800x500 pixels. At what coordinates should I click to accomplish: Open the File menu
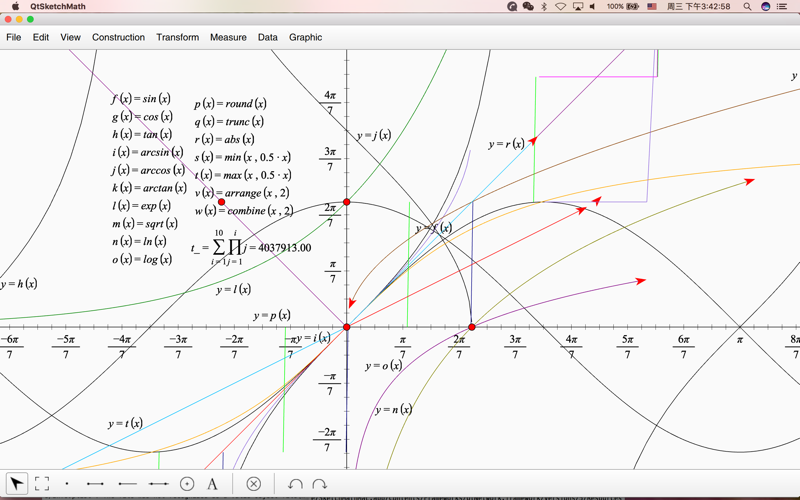[14, 37]
